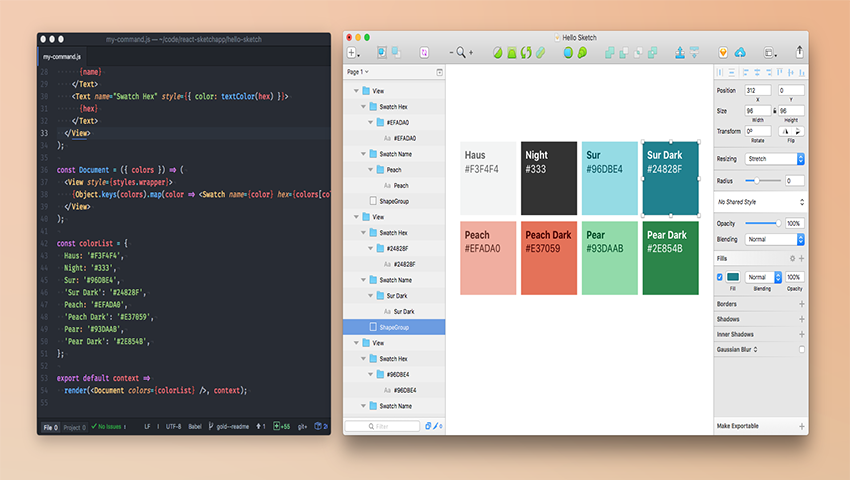Viewport: 850px width, 480px height.
Task: Select the my-command.js editor tab
Action: click(62, 58)
